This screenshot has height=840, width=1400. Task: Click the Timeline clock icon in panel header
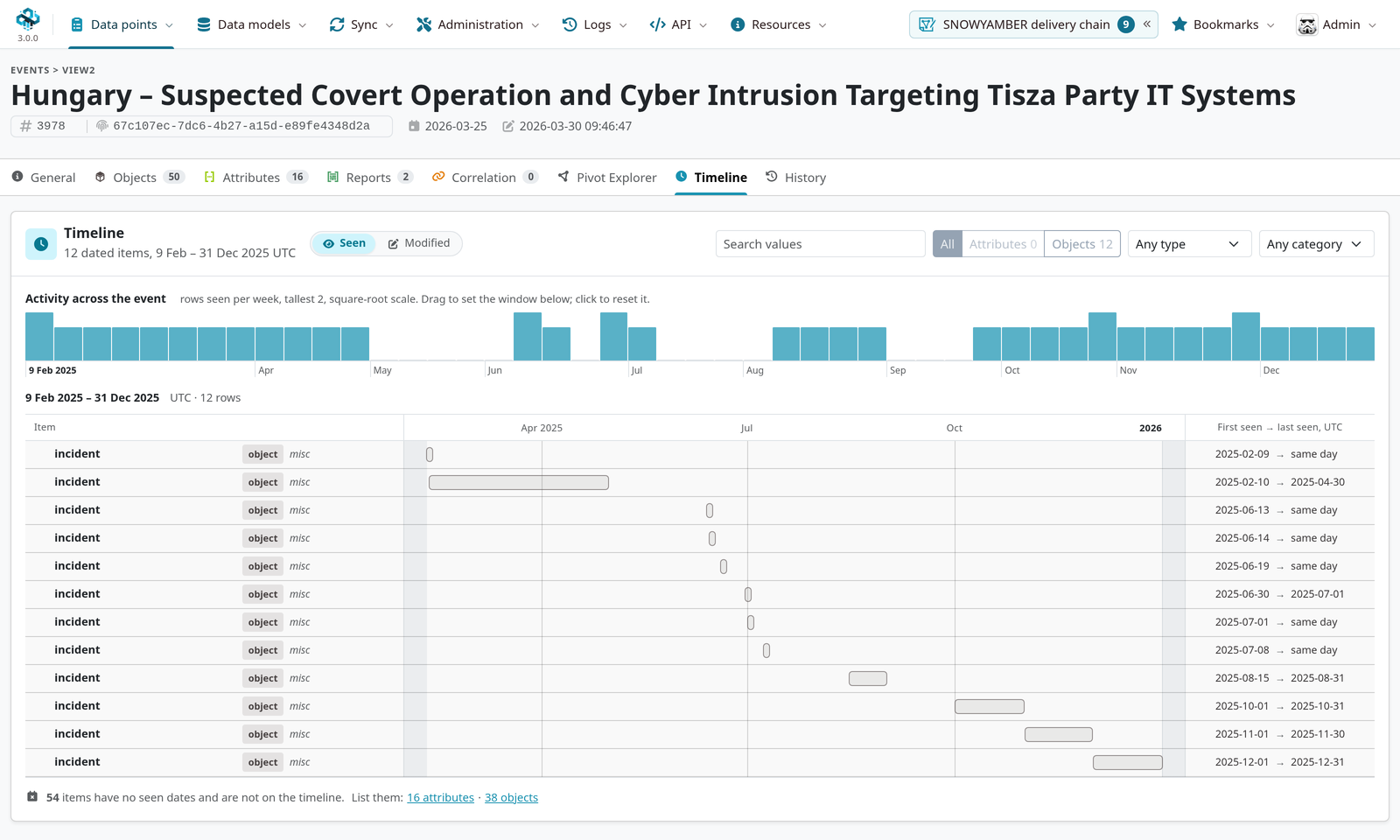coord(41,244)
